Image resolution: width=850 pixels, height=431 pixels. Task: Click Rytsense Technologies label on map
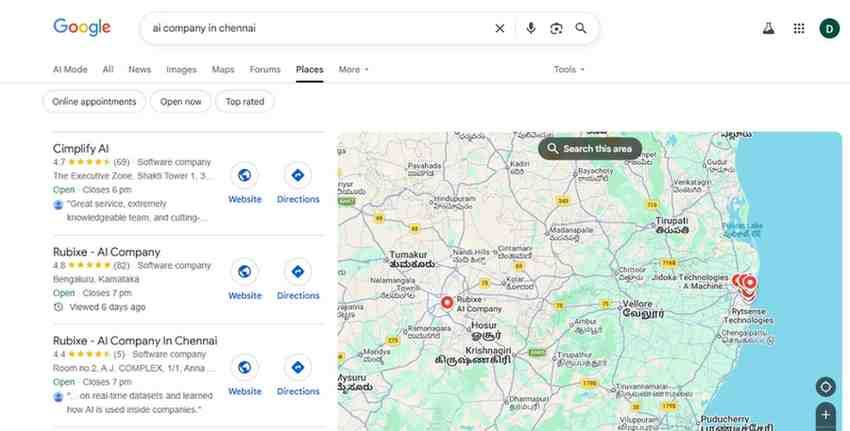[x=748, y=316]
